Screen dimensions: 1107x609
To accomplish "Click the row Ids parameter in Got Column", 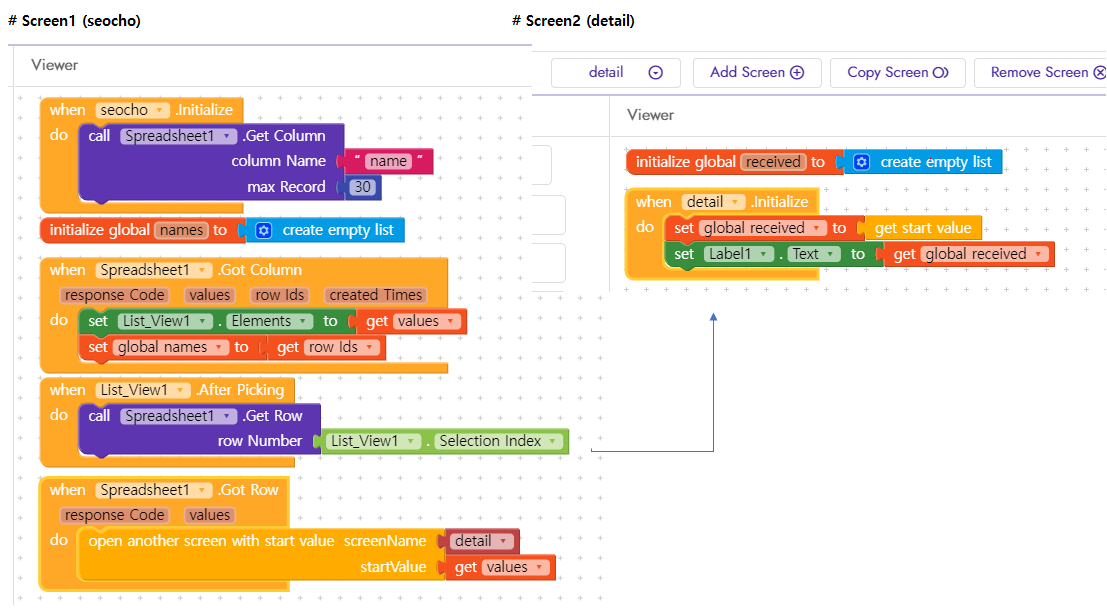I will tap(280, 296).
